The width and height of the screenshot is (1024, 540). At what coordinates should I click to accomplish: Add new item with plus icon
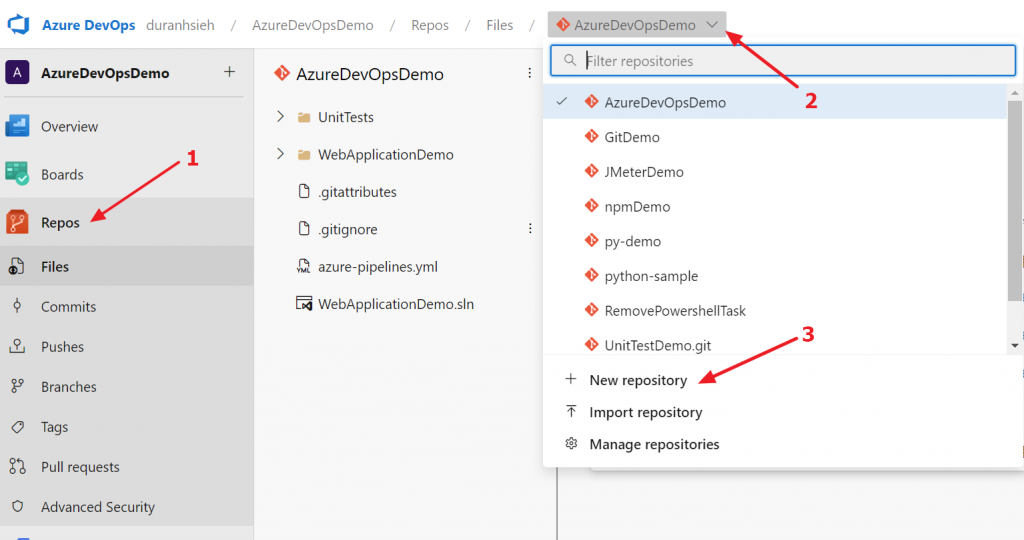(x=229, y=72)
